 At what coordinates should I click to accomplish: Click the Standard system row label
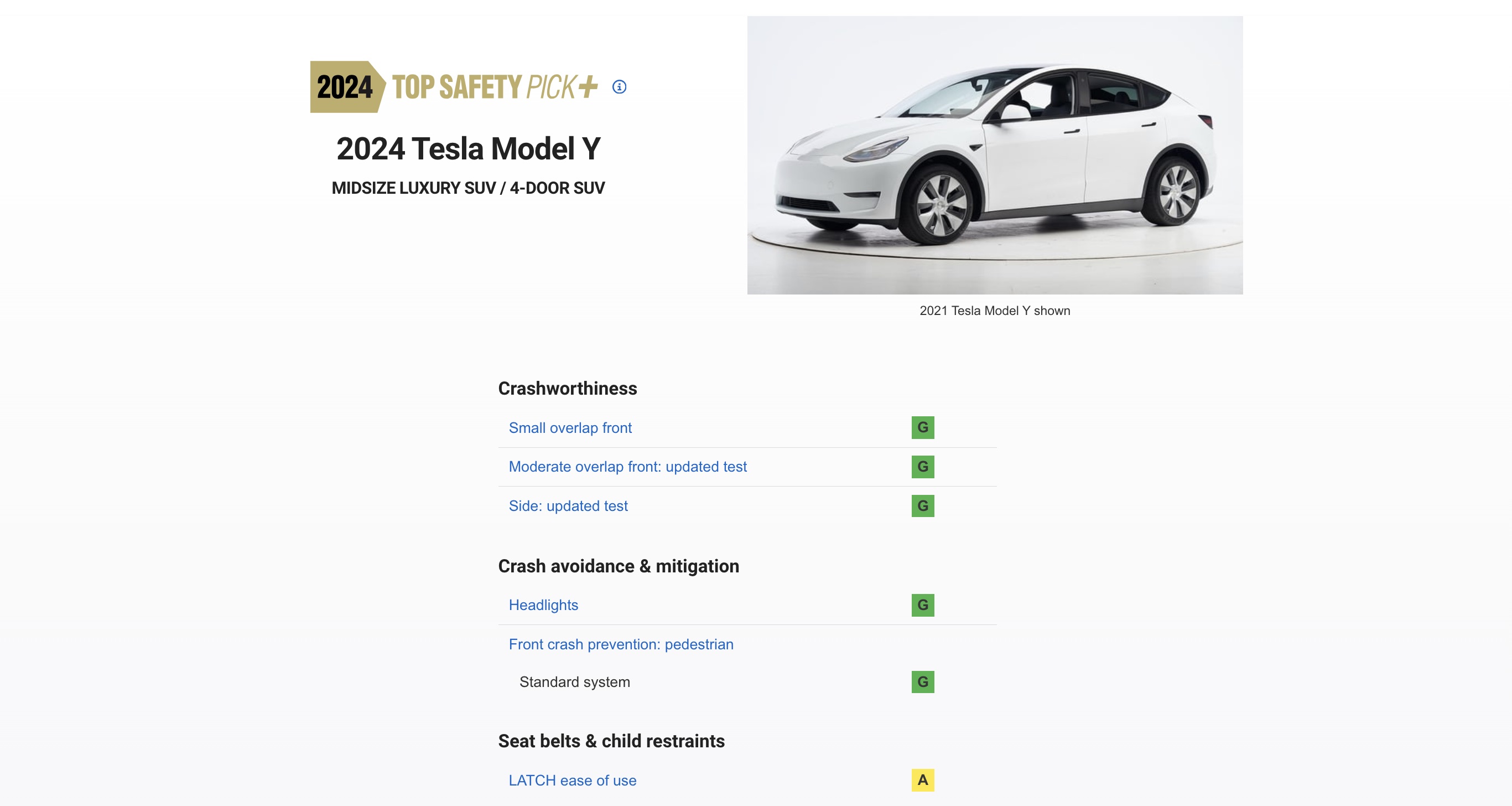(575, 682)
